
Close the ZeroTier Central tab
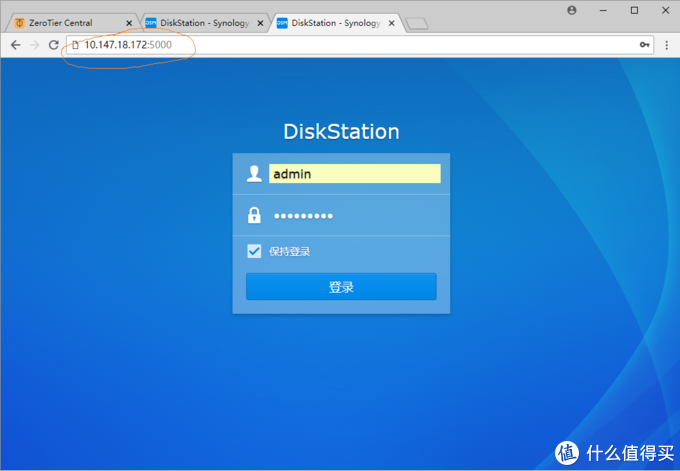click(x=128, y=23)
